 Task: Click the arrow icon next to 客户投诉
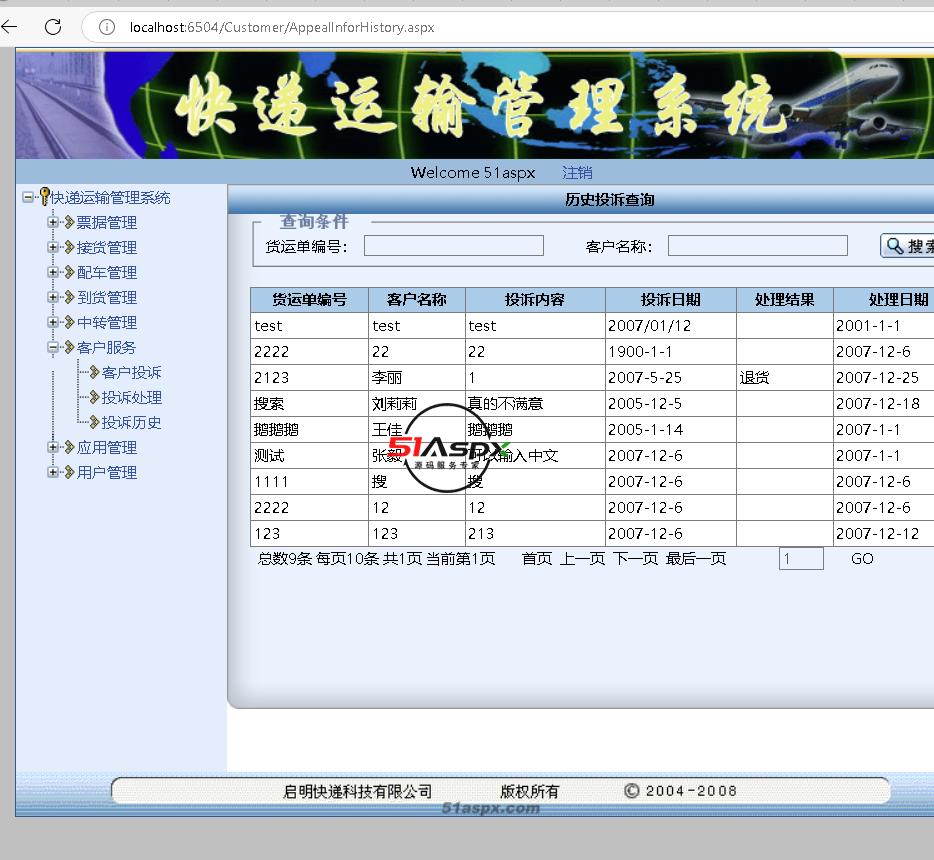(94, 373)
